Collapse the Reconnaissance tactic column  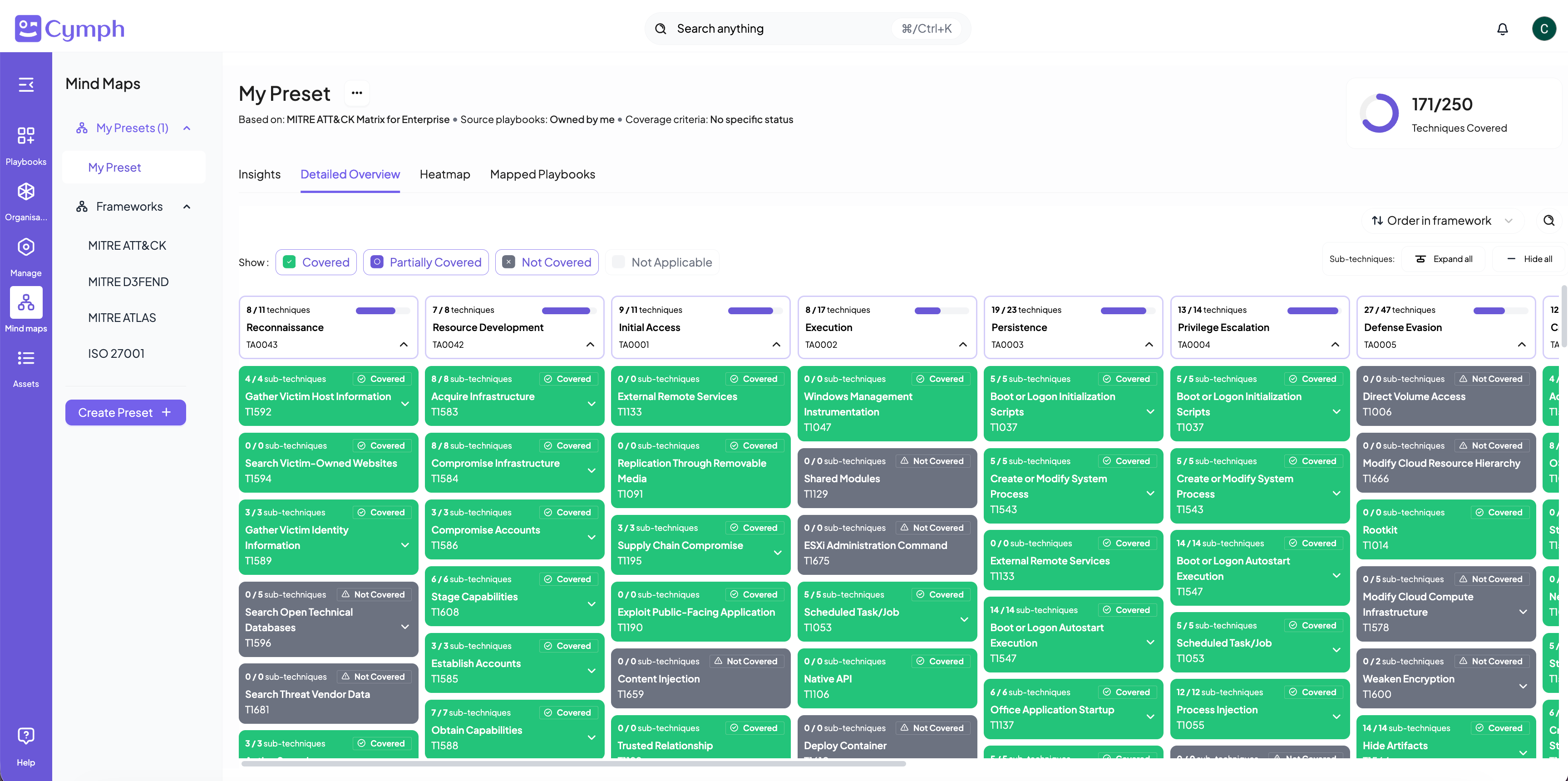coord(404,345)
